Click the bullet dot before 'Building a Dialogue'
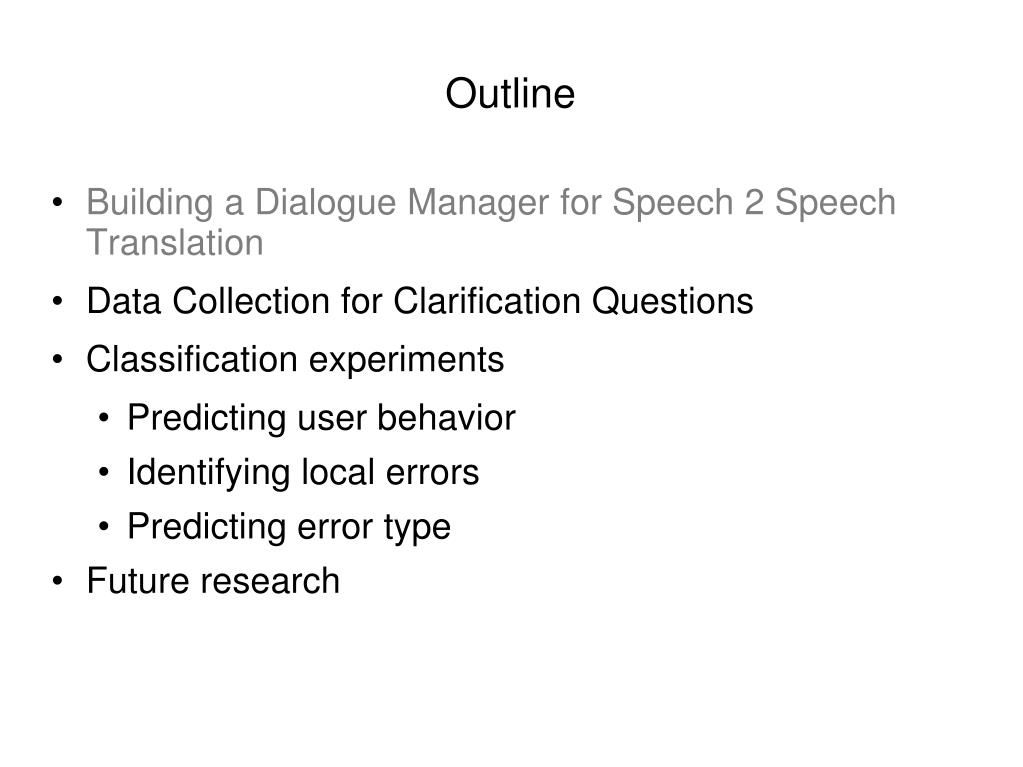The height and width of the screenshot is (767, 1023). click(57, 202)
